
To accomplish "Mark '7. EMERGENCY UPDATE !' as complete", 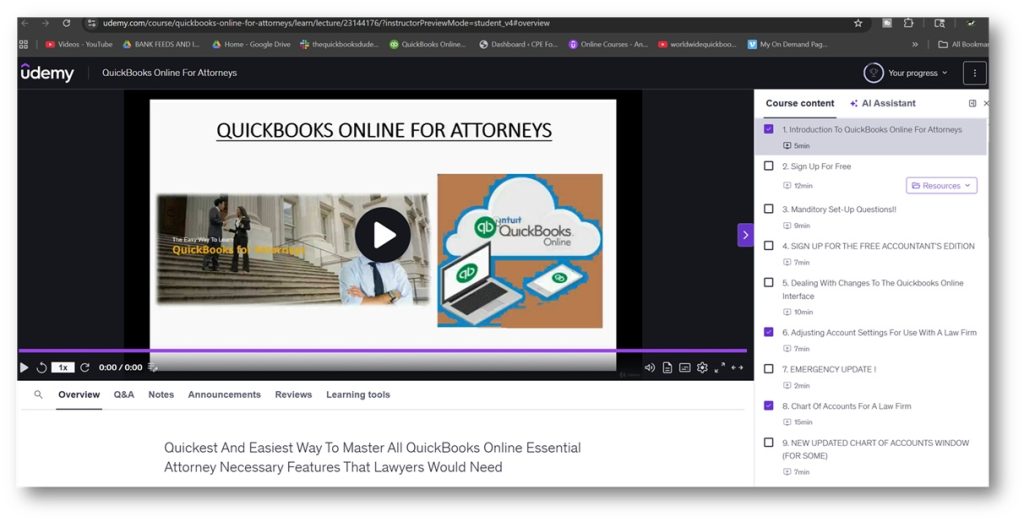I will tap(768, 369).
